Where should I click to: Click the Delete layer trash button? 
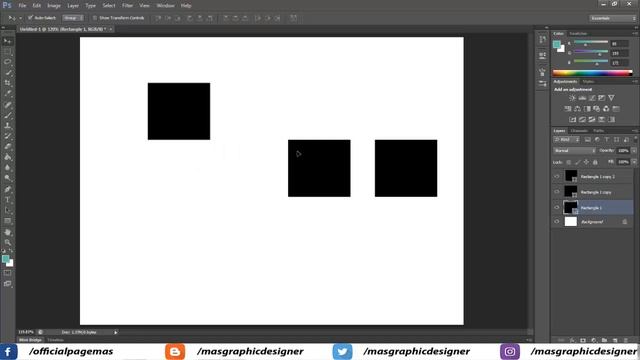pos(626,340)
